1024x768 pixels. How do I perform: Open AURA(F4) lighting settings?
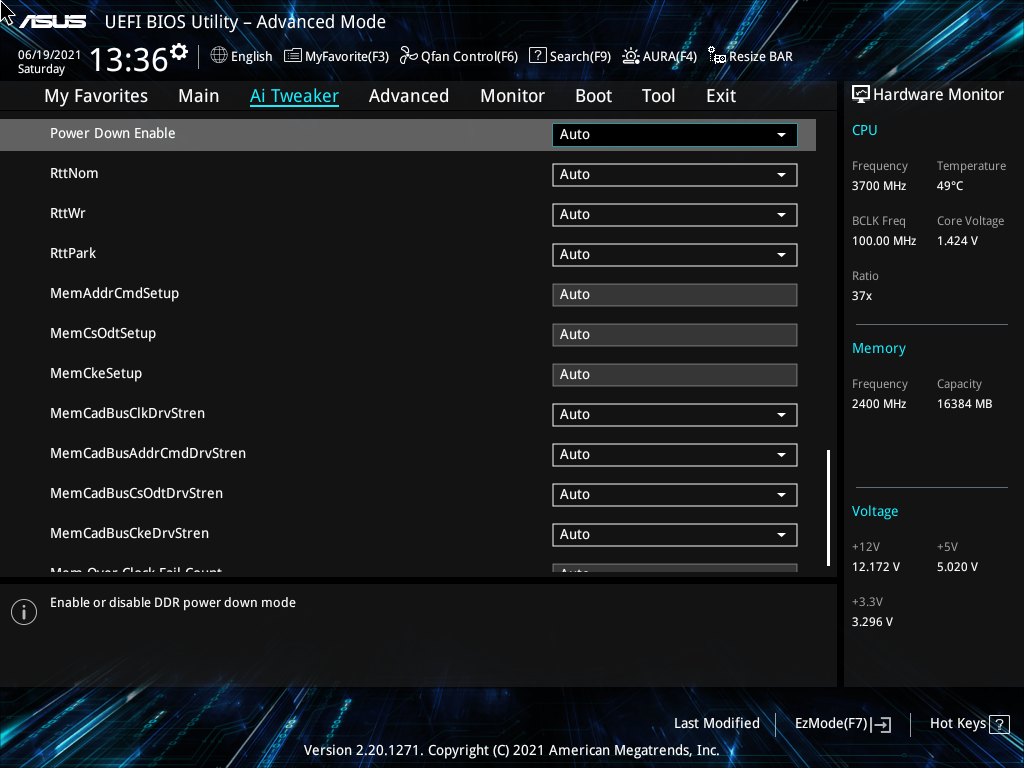659,56
